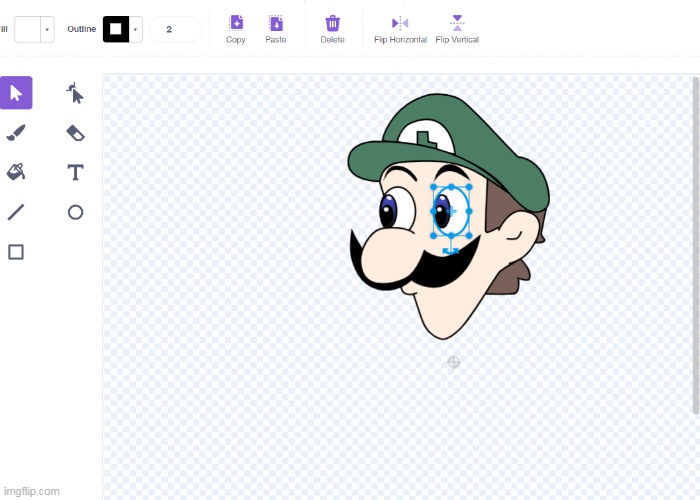Delete the selected eye shape
The image size is (700, 500).
point(333,29)
